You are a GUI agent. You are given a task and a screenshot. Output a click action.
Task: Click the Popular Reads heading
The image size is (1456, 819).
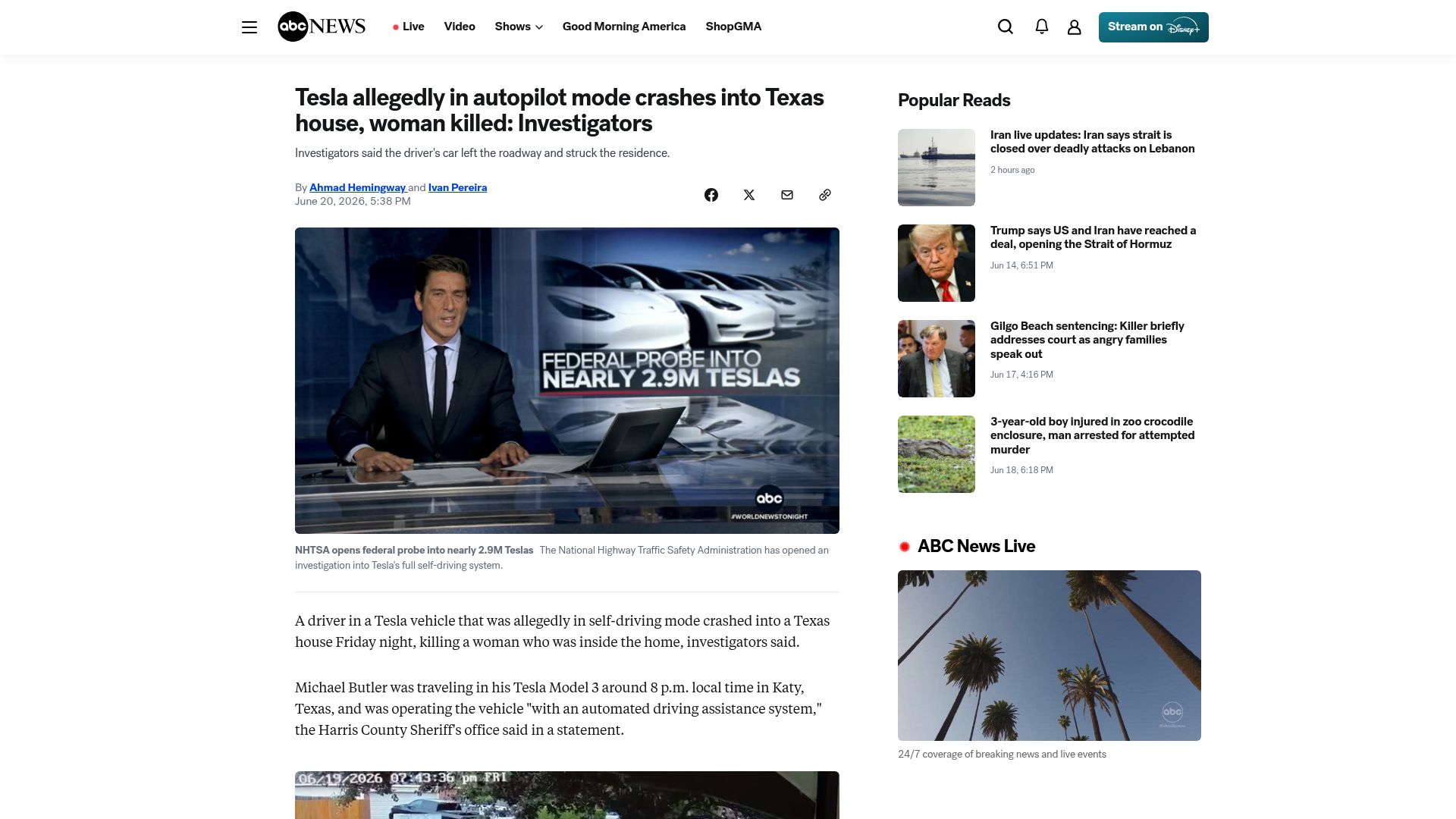click(x=954, y=100)
